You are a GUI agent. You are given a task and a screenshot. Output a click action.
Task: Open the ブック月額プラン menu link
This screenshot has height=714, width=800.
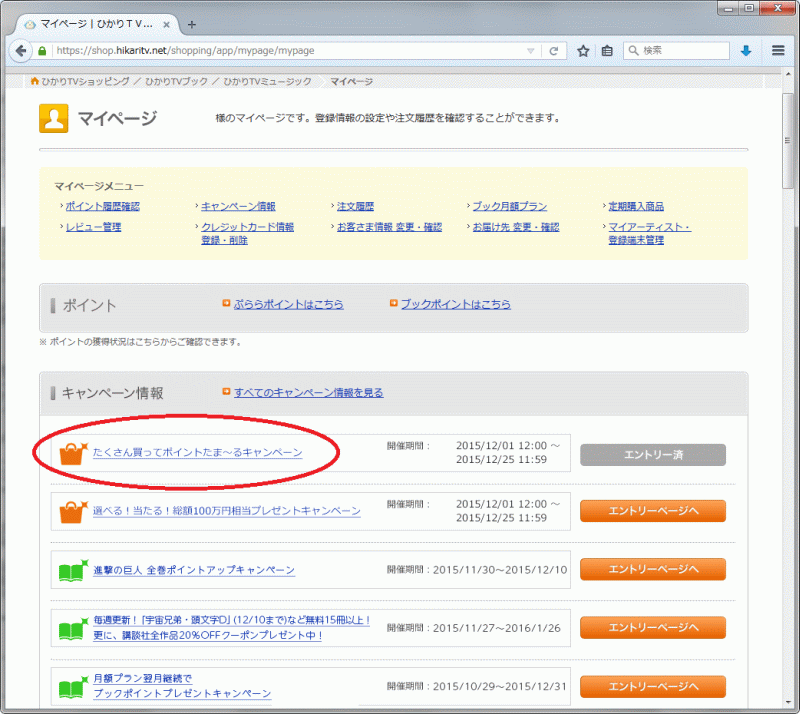click(510, 207)
